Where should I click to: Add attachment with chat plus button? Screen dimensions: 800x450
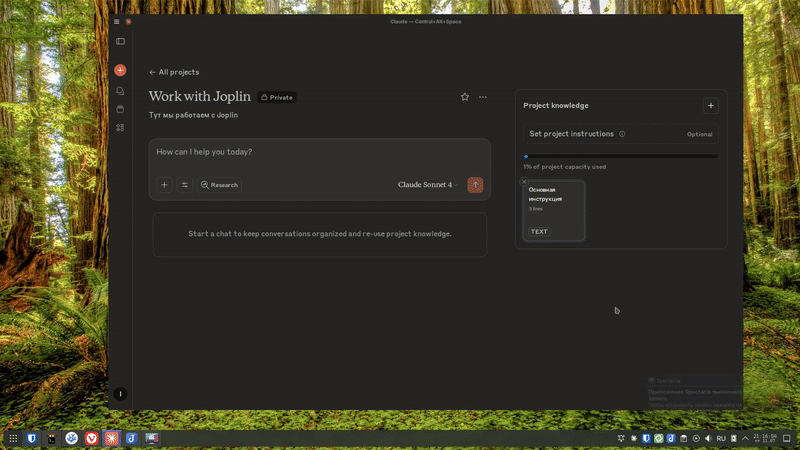point(164,185)
